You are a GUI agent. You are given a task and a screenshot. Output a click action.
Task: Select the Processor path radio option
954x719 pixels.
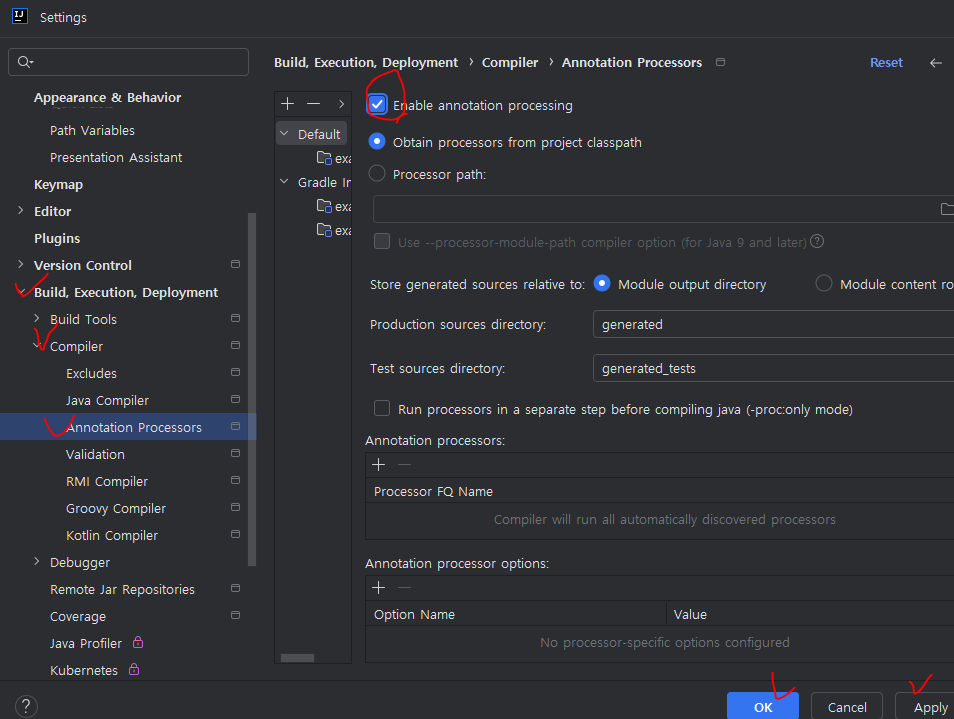pos(377,173)
